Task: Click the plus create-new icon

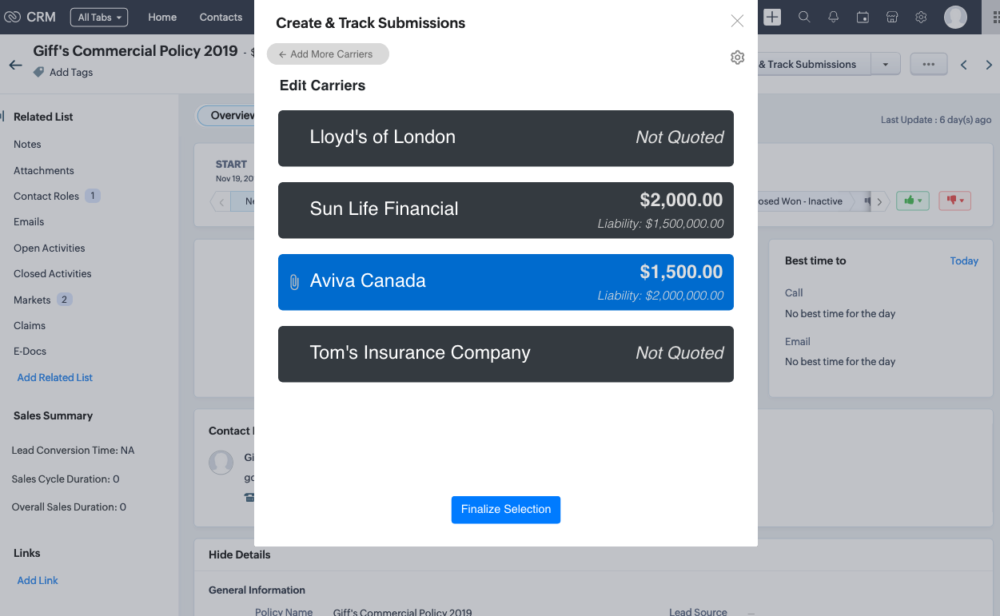Action: [x=772, y=17]
